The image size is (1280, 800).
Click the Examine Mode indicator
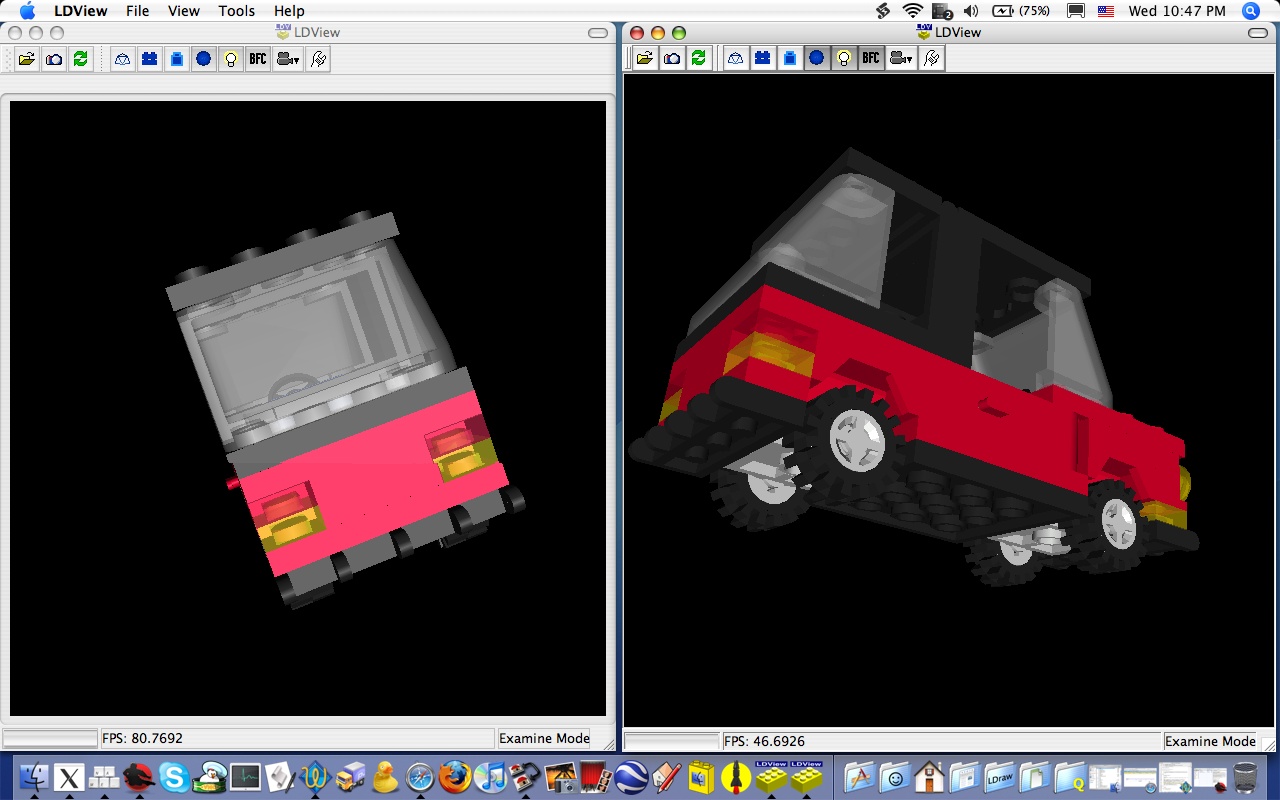[x=545, y=738]
